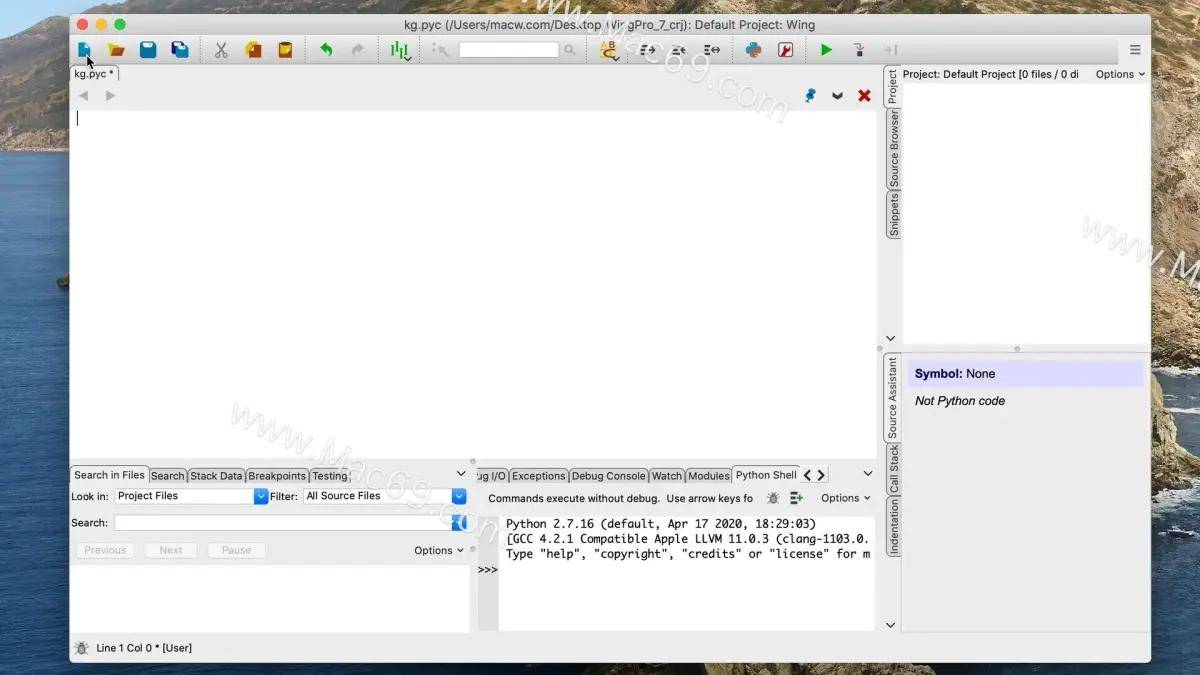Open the Project panel Options menu

pos(1119,74)
